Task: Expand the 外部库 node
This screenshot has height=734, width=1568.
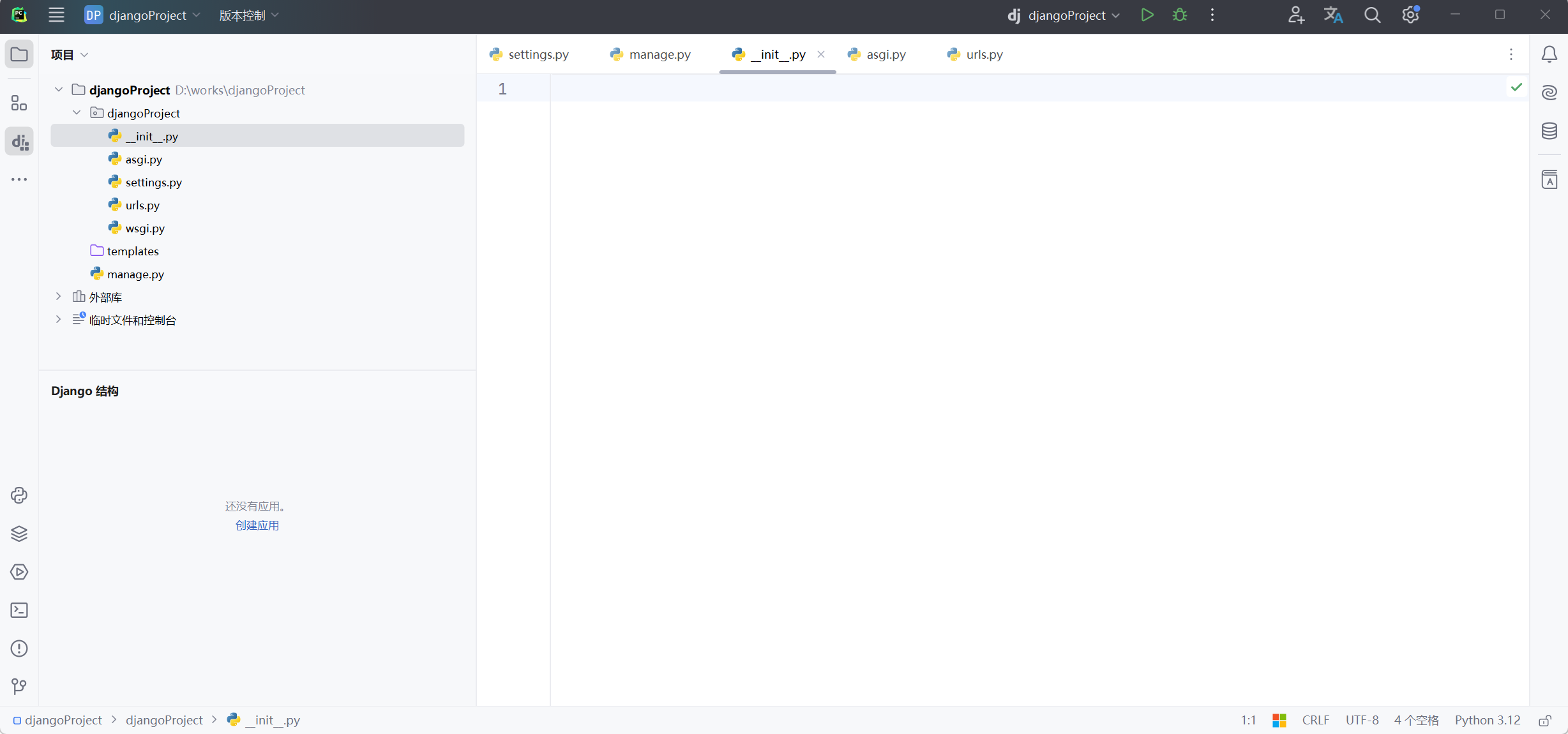Action: point(59,296)
